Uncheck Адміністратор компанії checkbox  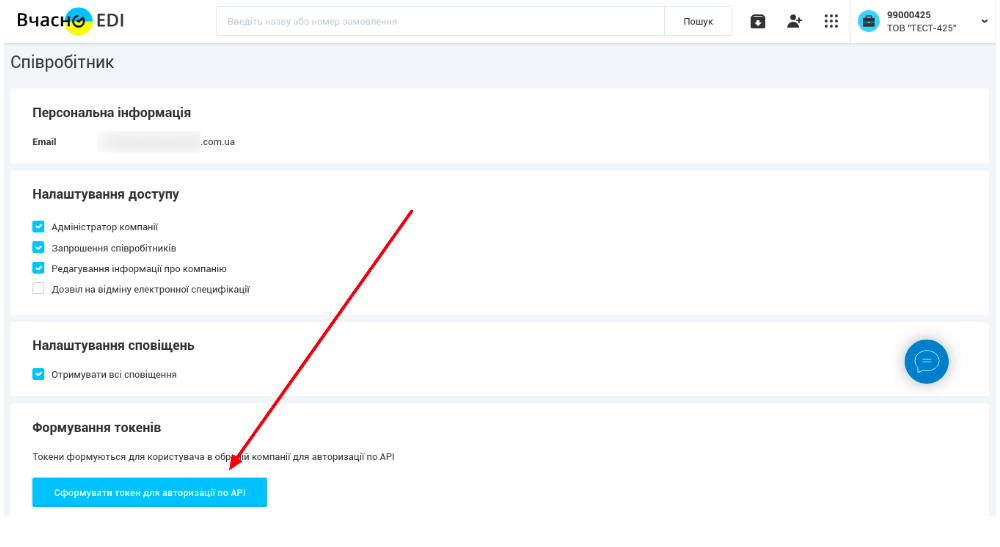(x=38, y=227)
